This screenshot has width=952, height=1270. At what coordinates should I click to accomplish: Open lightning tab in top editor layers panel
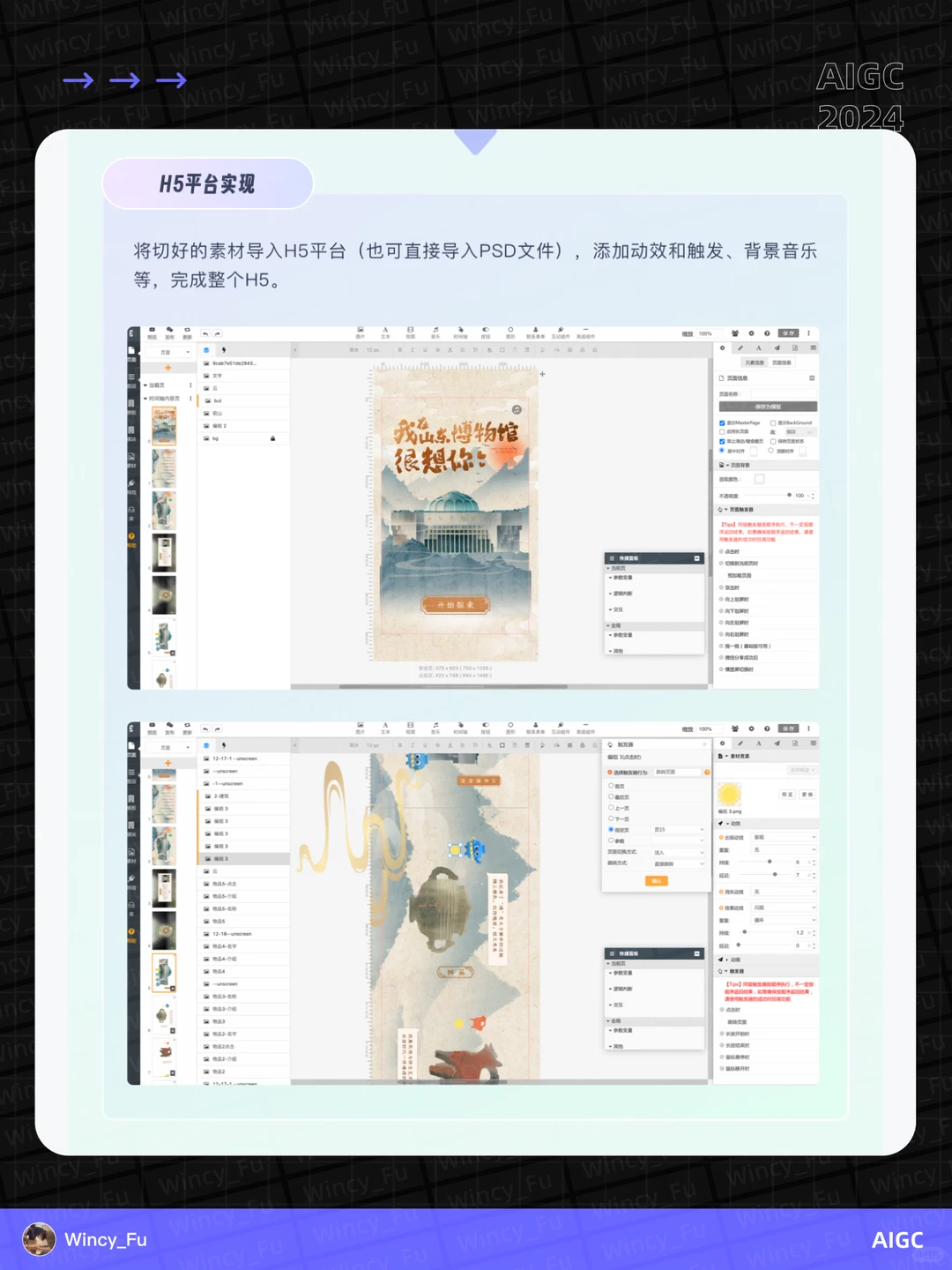point(224,350)
